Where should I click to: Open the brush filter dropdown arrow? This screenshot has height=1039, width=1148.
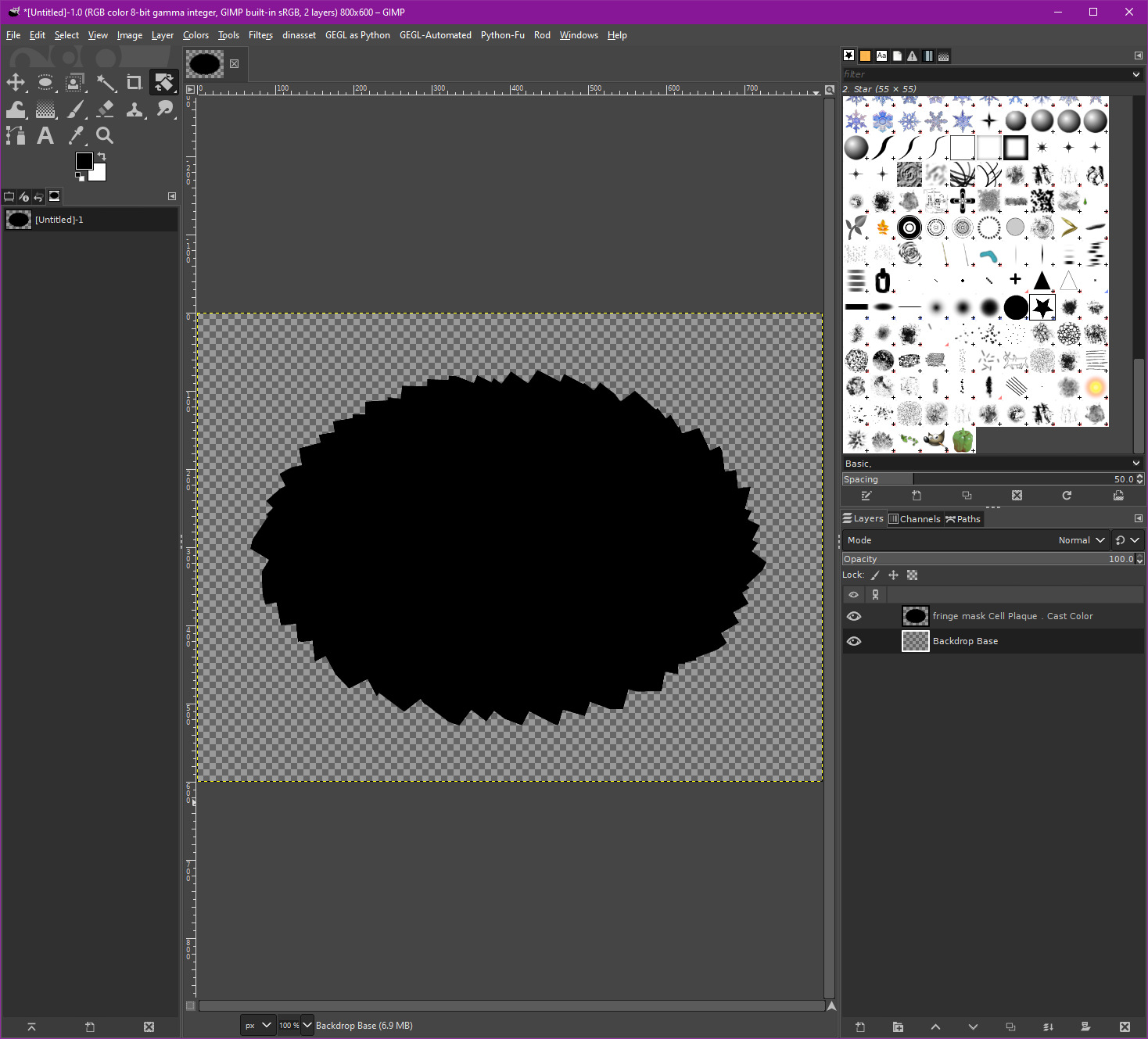click(x=1136, y=74)
